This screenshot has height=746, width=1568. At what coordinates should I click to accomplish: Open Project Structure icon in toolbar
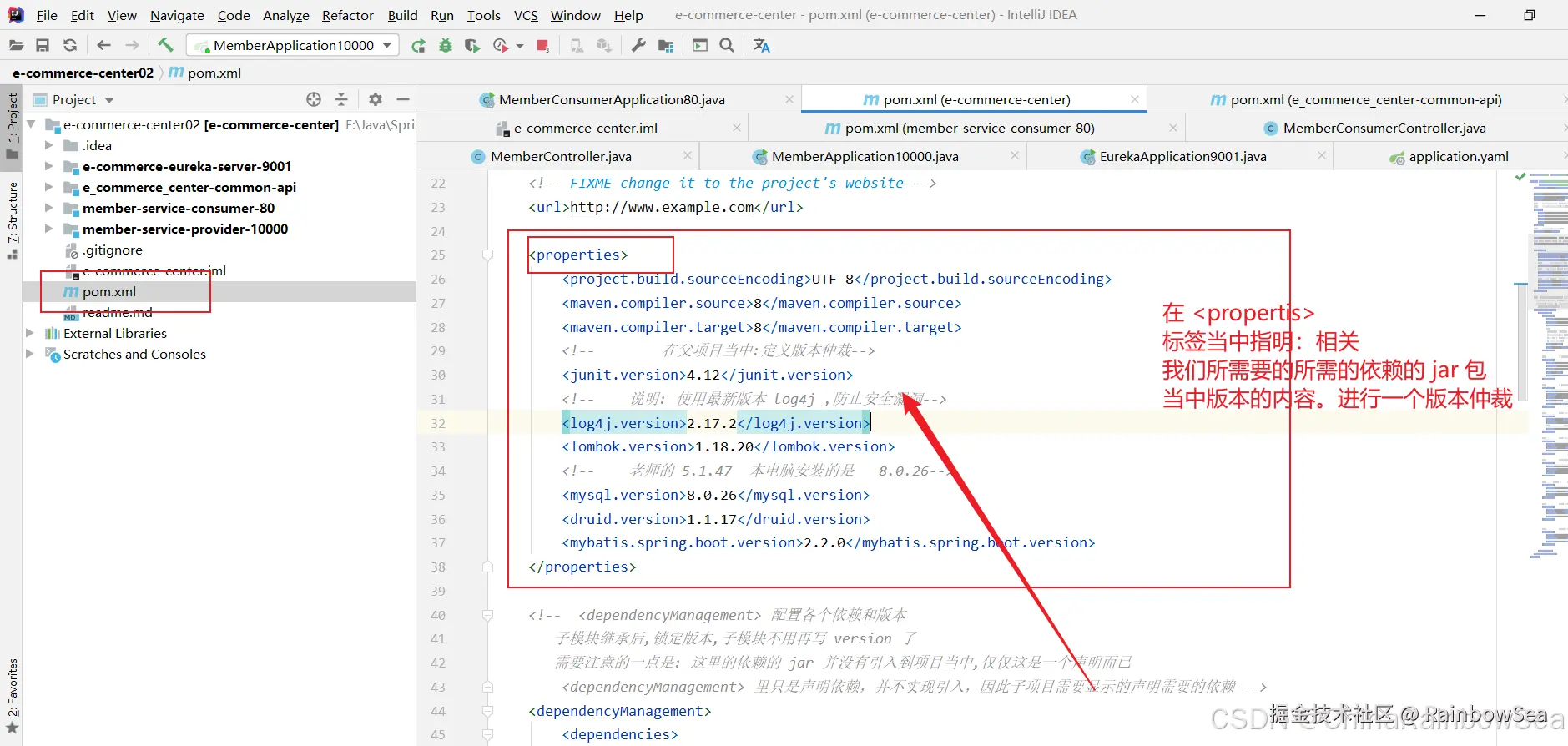point(666,45)
